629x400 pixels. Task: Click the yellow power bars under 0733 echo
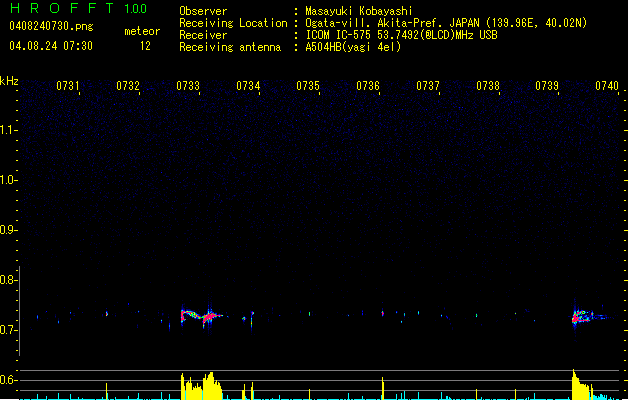point(201,386)
